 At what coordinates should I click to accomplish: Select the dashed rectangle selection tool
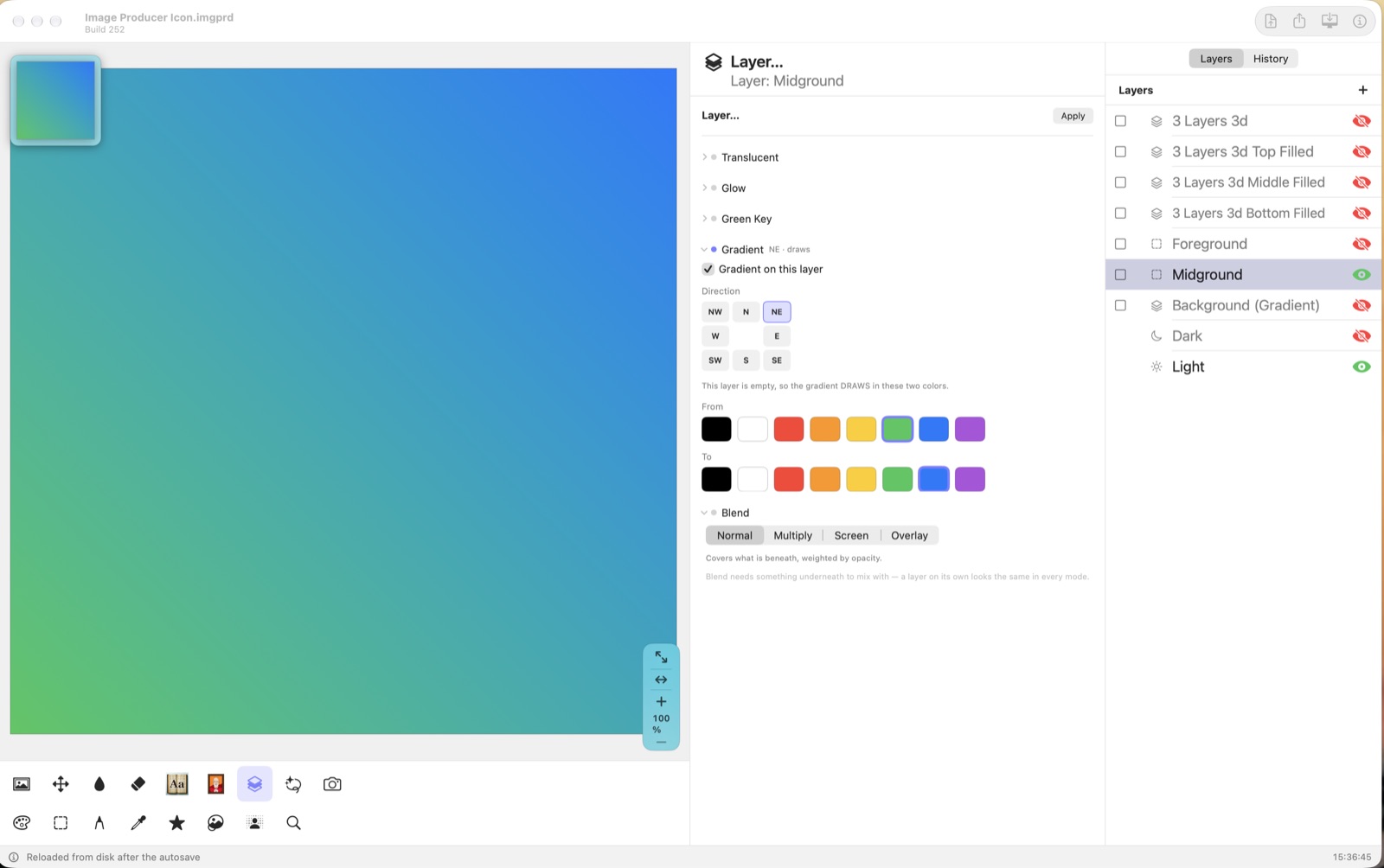(x=61, y=823)
